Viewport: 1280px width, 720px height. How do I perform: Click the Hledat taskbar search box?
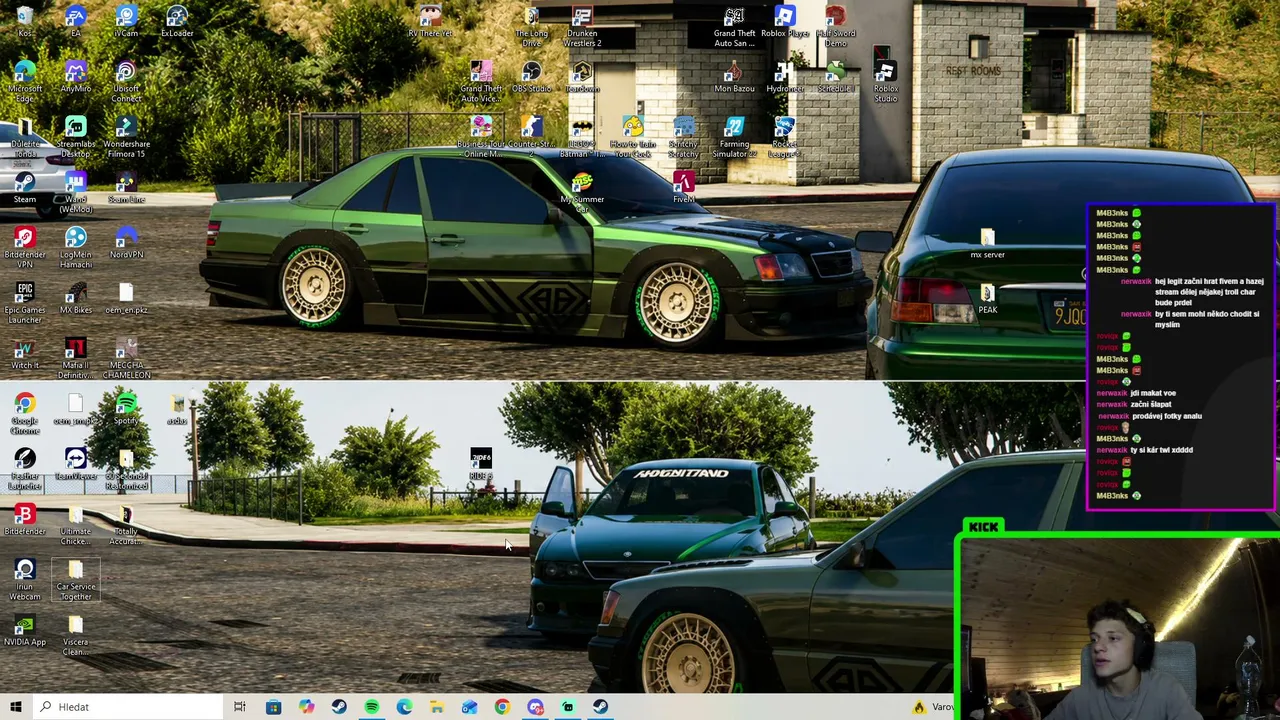pyautogui.click(x=127, y=707)
